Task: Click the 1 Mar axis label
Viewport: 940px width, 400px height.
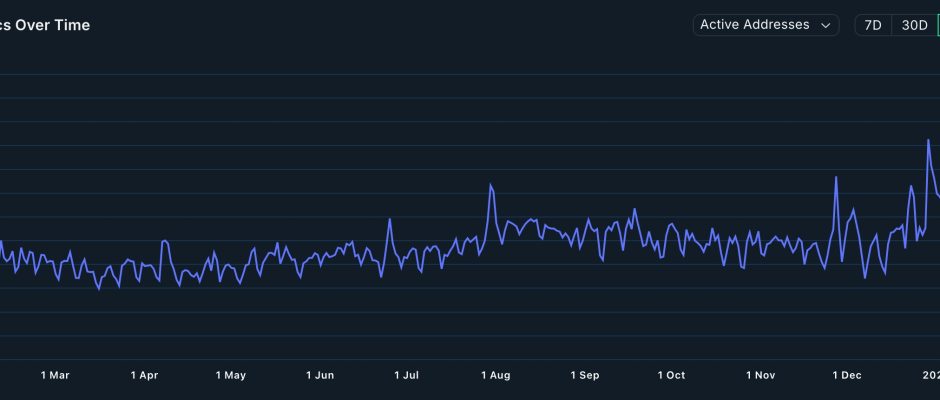Action: point(55,375)
